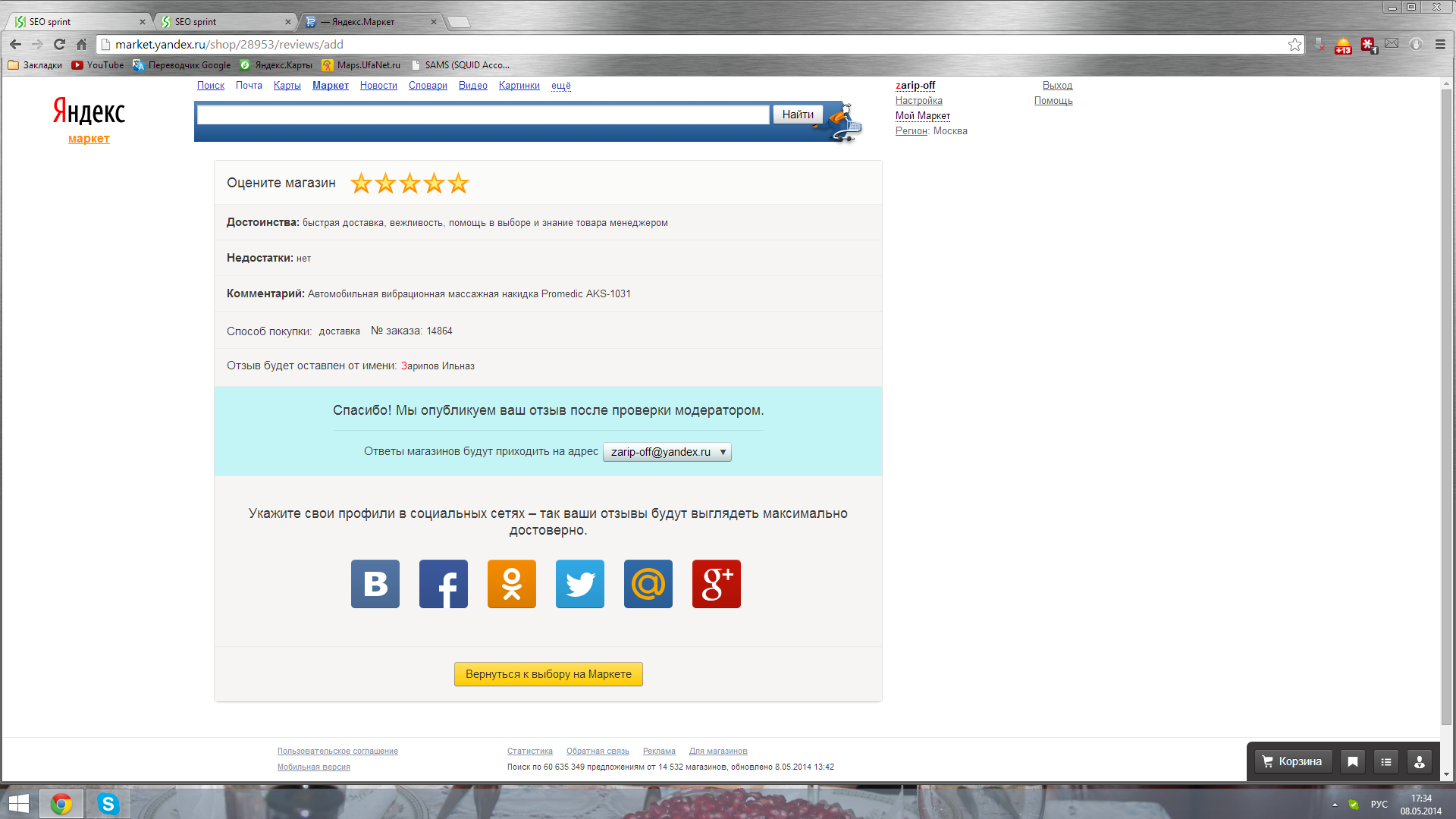
Task: Expand the zarip-off@yandex.ru email dropdown
Action: (x=667, y=452)
